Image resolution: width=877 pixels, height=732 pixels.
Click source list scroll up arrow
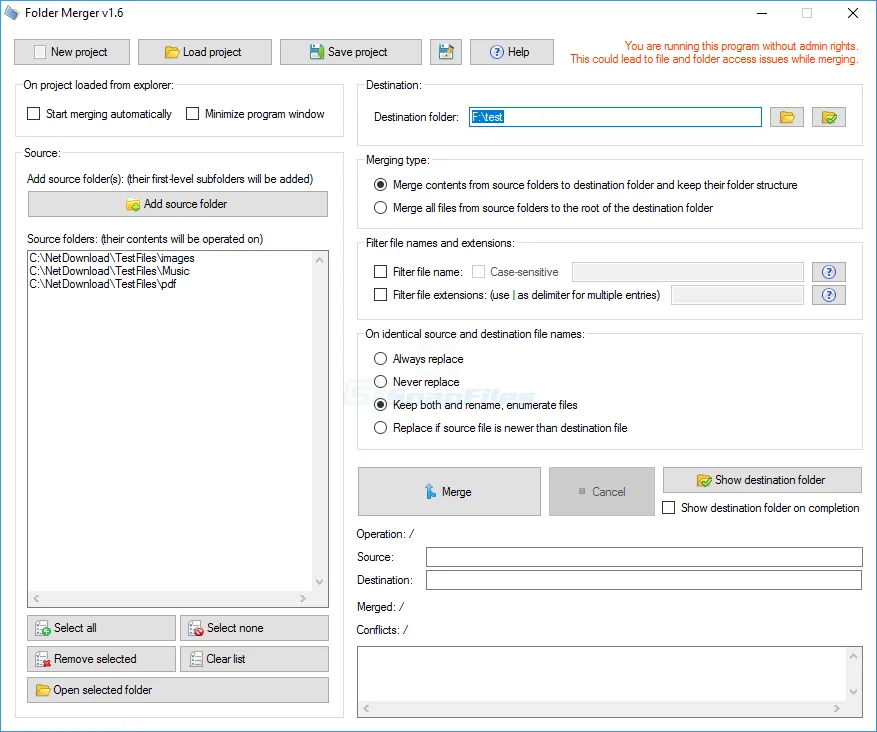click(319, 260)
